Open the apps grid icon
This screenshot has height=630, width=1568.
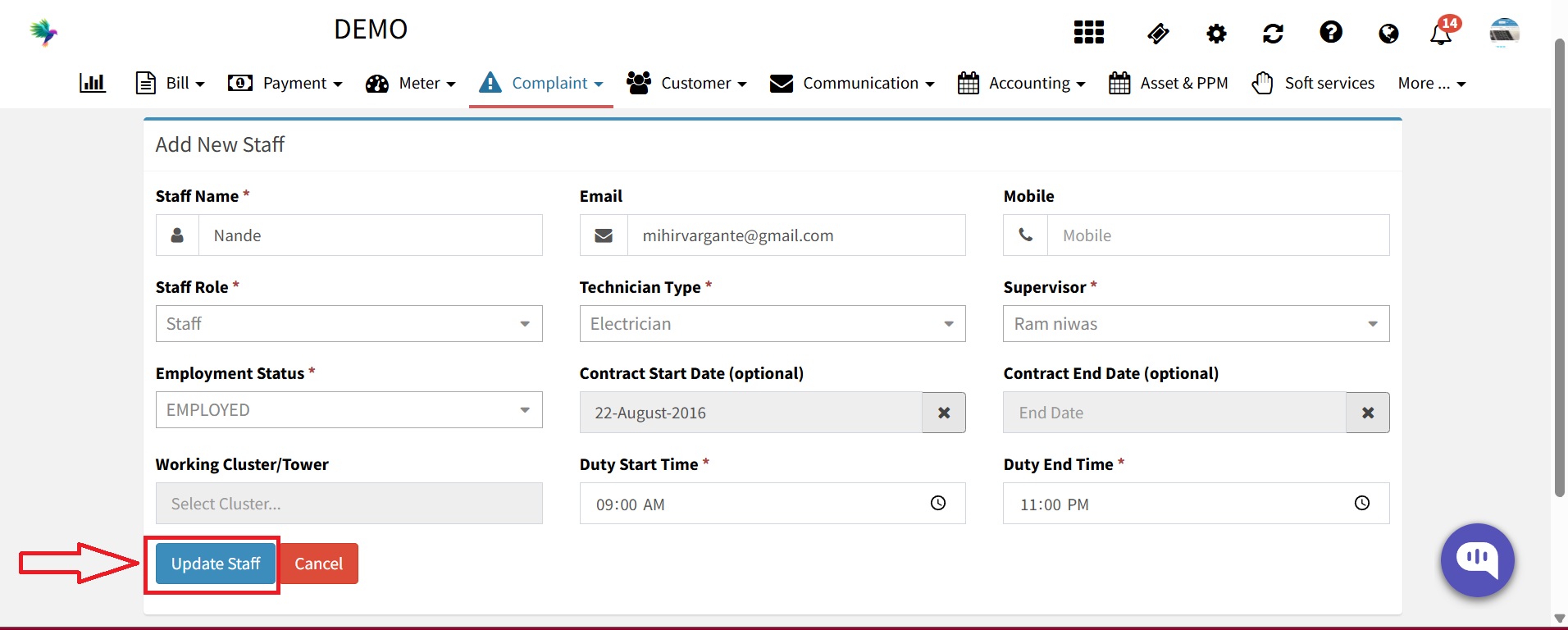pos(1088,33)
